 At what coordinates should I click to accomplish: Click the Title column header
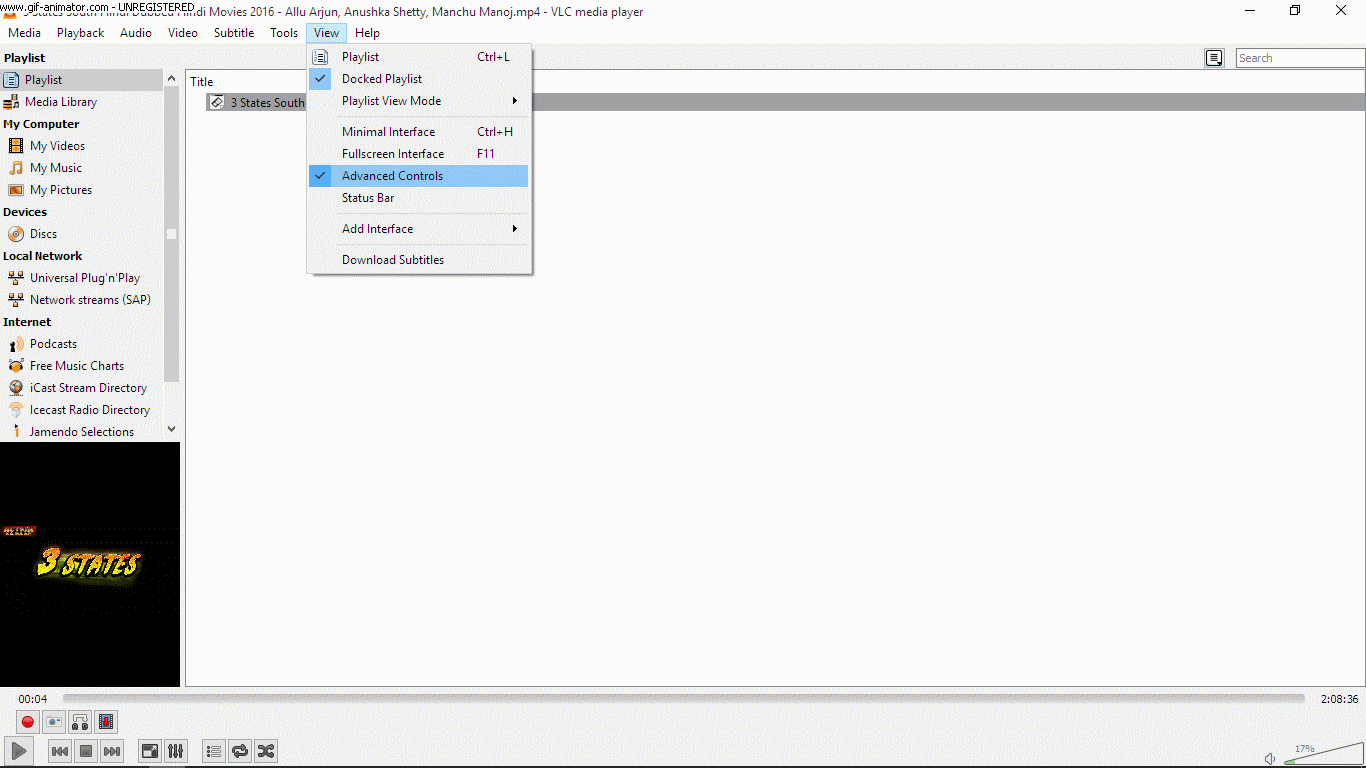point(201,82)
